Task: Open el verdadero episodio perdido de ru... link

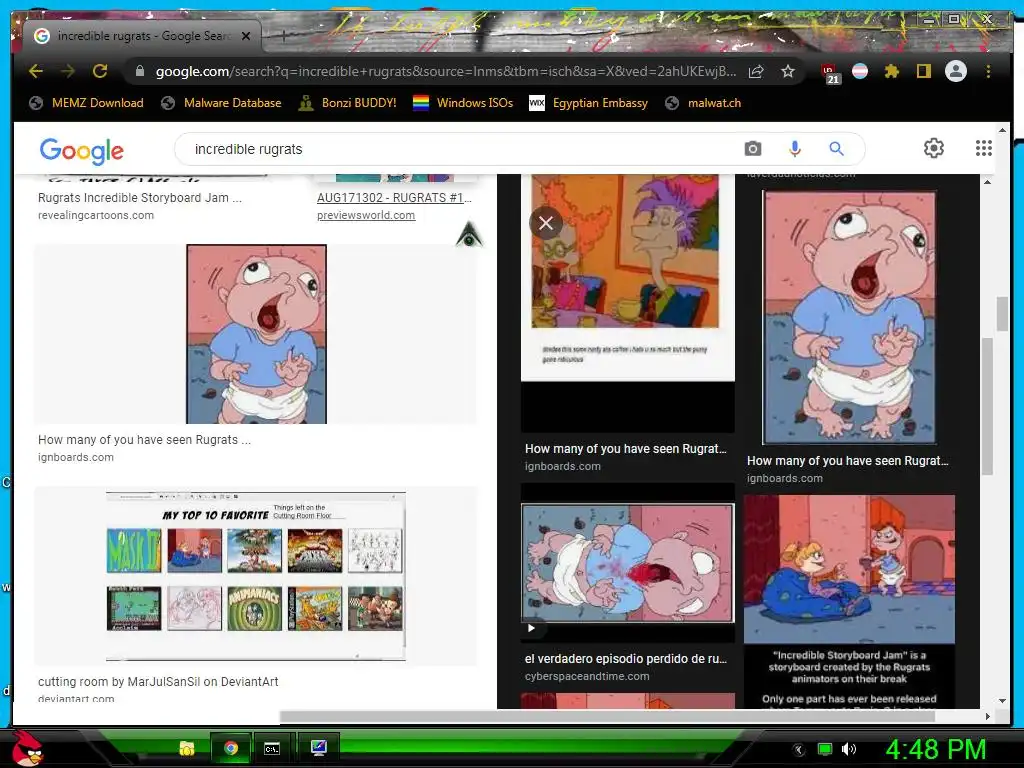Action: pyautogui.click(x=626, y=658)
